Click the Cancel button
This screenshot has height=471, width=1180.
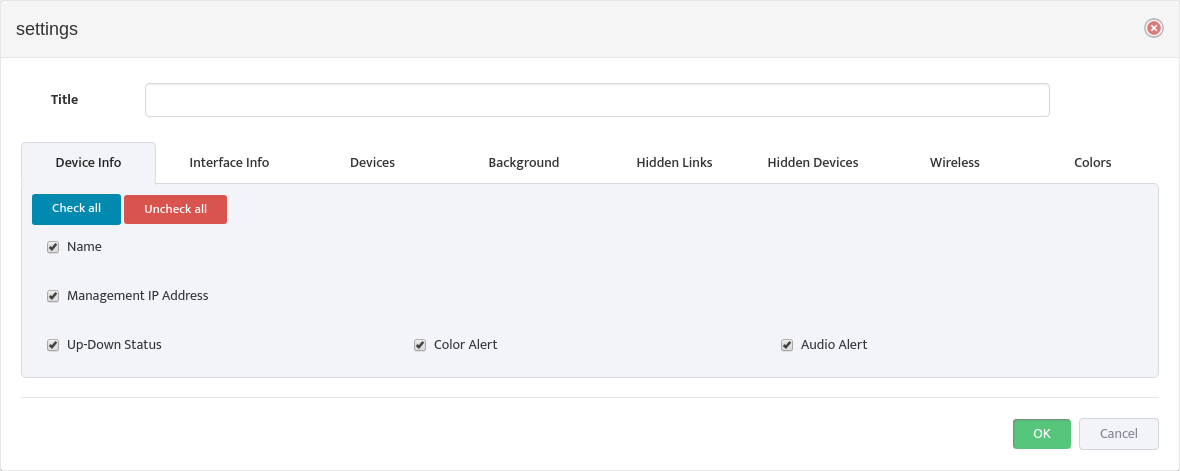[x=1118, y=434]
